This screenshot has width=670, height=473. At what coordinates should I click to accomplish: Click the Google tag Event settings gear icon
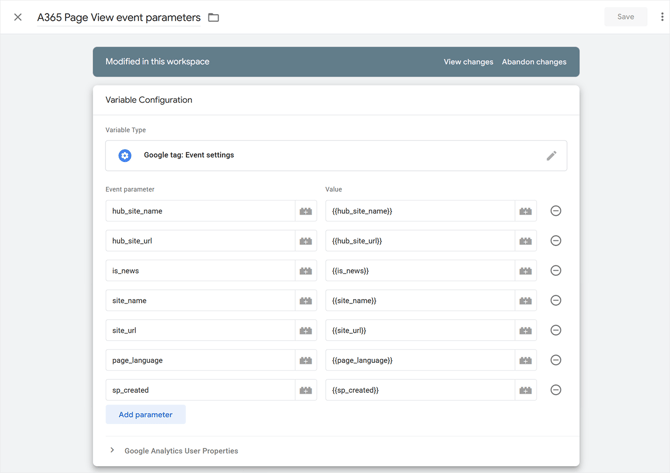[125, 156]
